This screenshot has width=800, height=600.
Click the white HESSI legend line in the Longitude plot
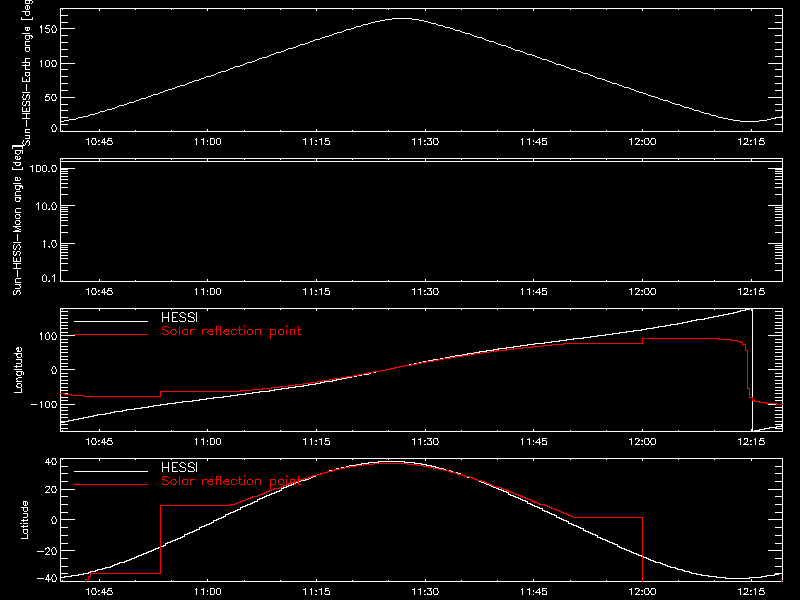pos(111,321)
